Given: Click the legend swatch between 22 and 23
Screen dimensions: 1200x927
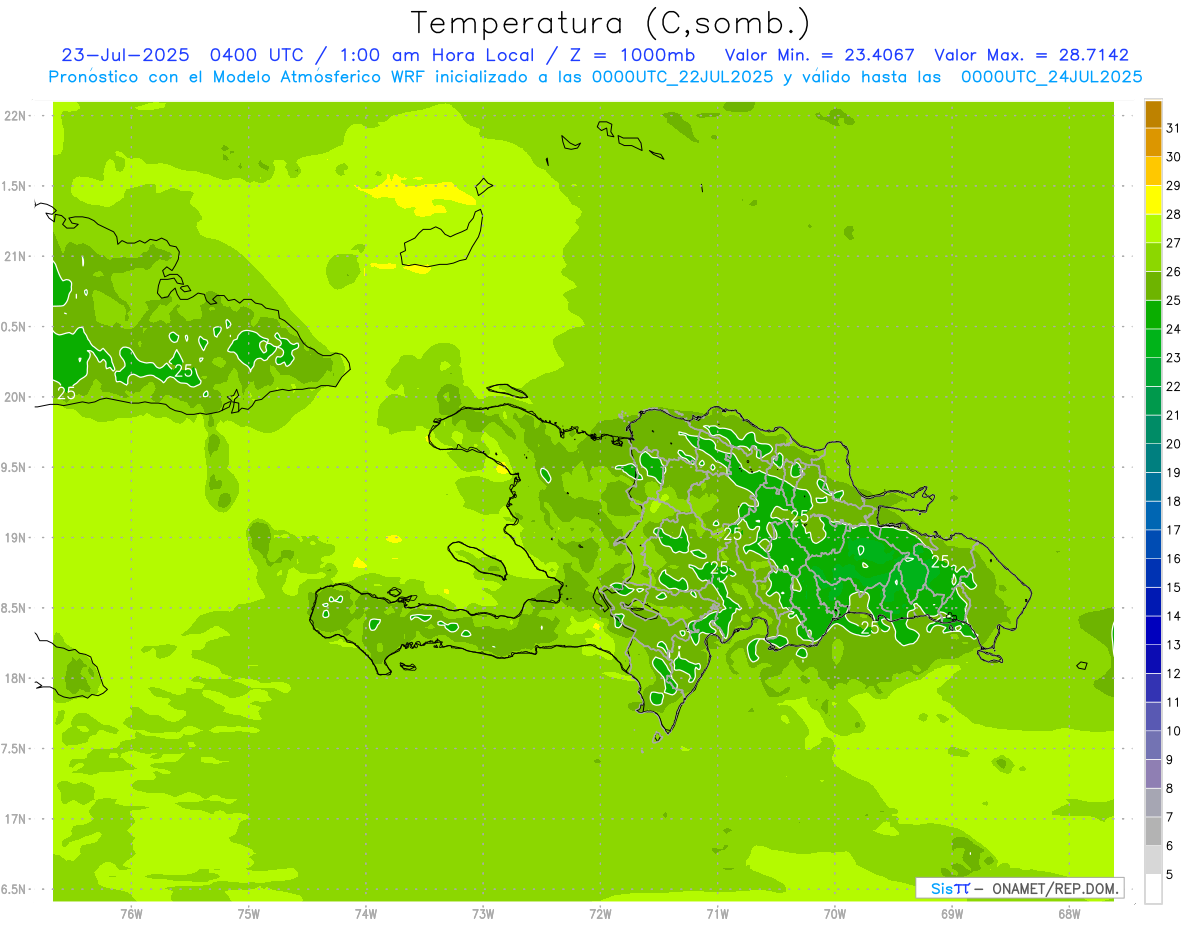Looking at the screenshot, I should coord(1153,372).
